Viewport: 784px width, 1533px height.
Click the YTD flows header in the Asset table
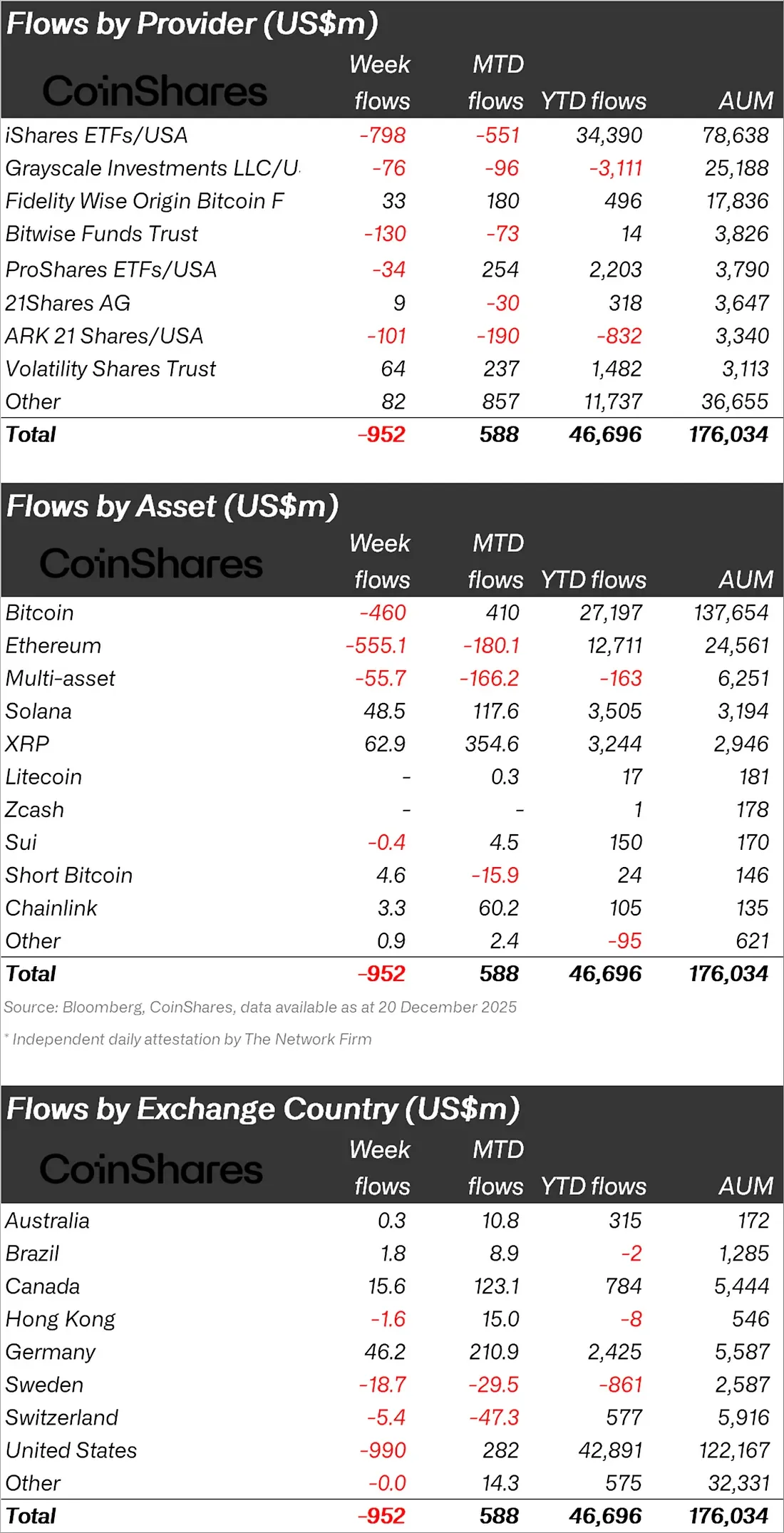tap(593, 580)
